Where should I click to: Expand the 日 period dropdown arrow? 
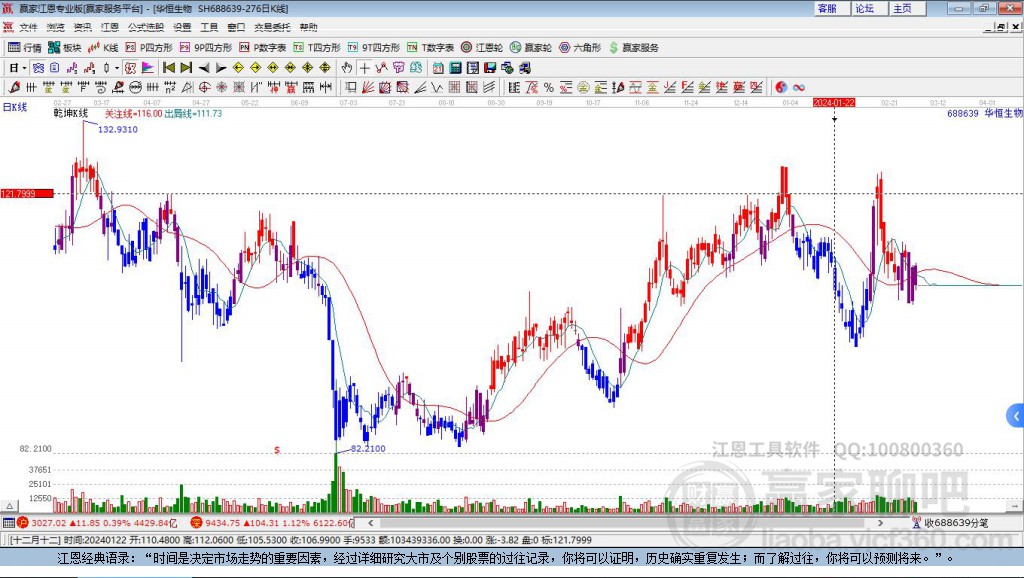click(x=24, y=68)
